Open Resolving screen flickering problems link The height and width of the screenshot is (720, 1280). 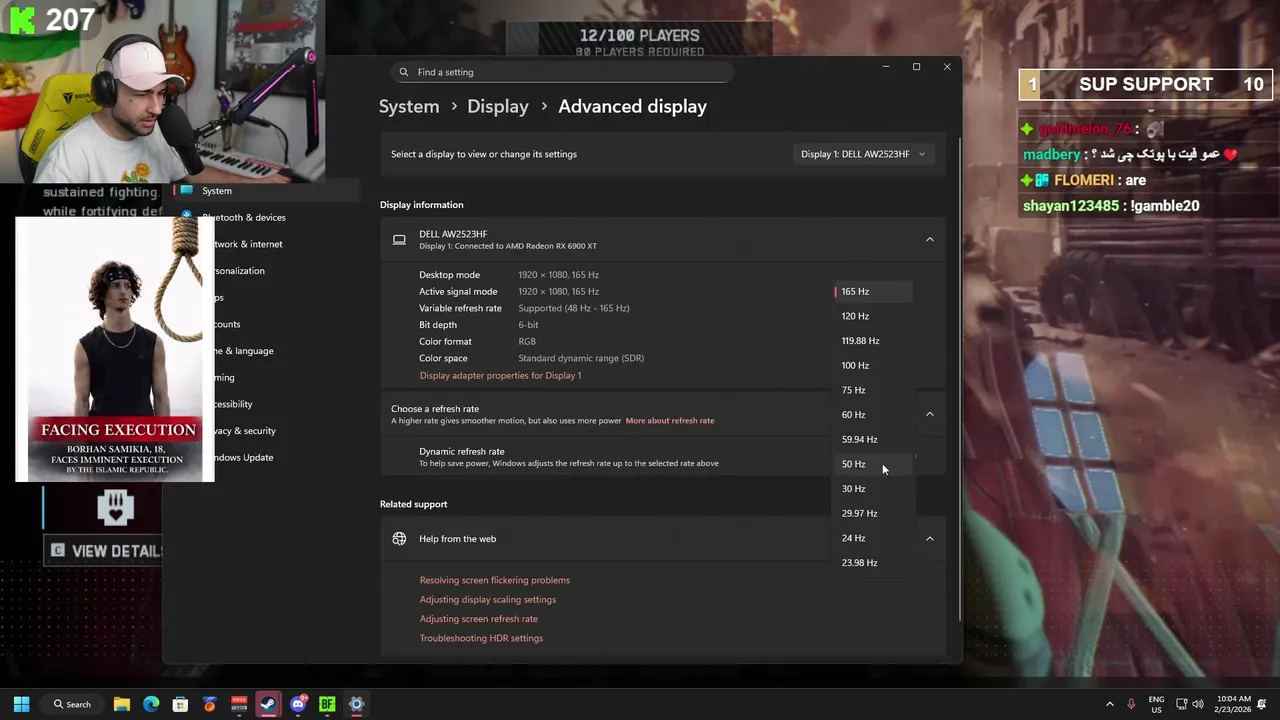pyautogui.click(x=494, y=580)
